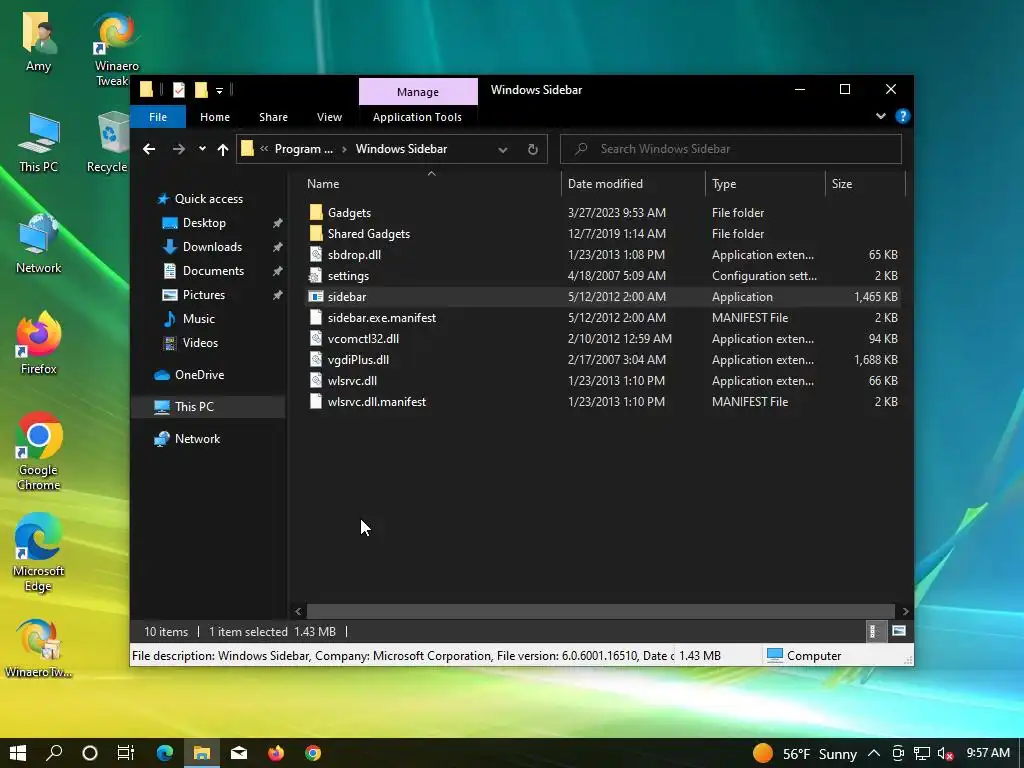This screenshot has height=768, width=1024.
Task: Open taskbar Search icon
Action: [x=54, y=753]
